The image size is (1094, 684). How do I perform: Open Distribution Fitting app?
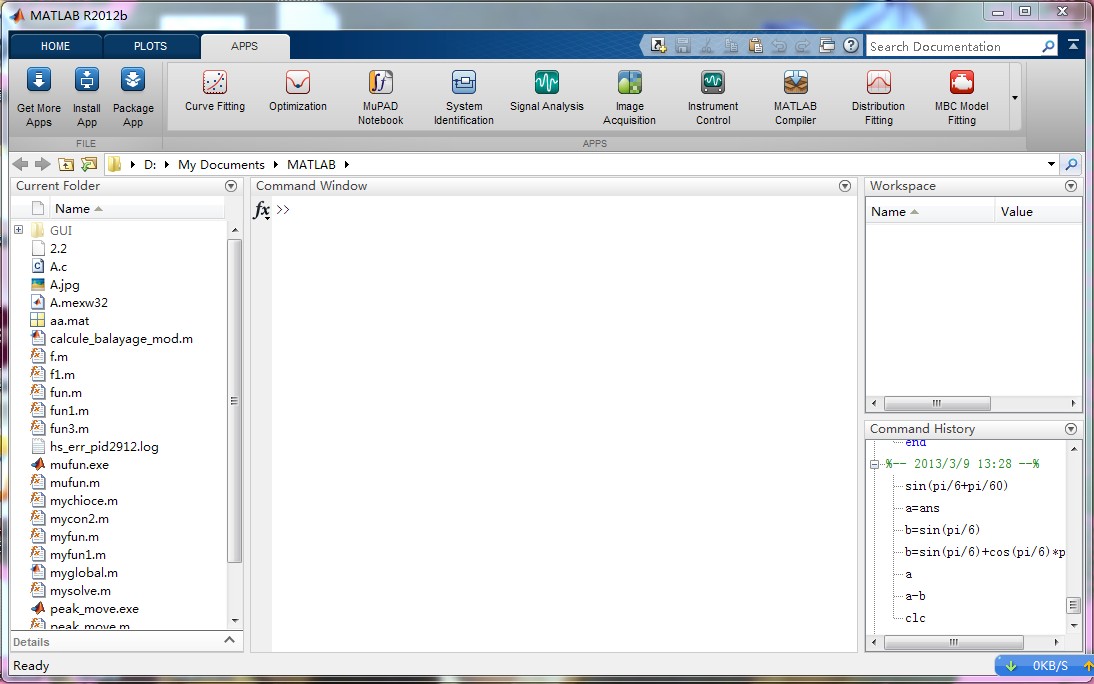tap(878, 97)
